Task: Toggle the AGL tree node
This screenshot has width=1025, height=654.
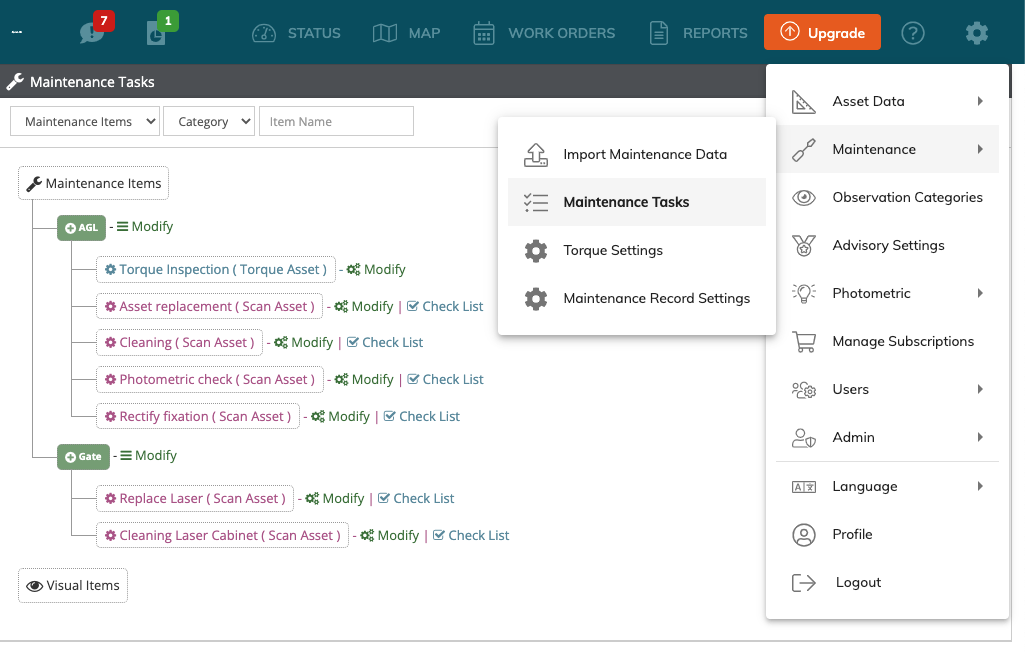Action: tap(80, 227)
